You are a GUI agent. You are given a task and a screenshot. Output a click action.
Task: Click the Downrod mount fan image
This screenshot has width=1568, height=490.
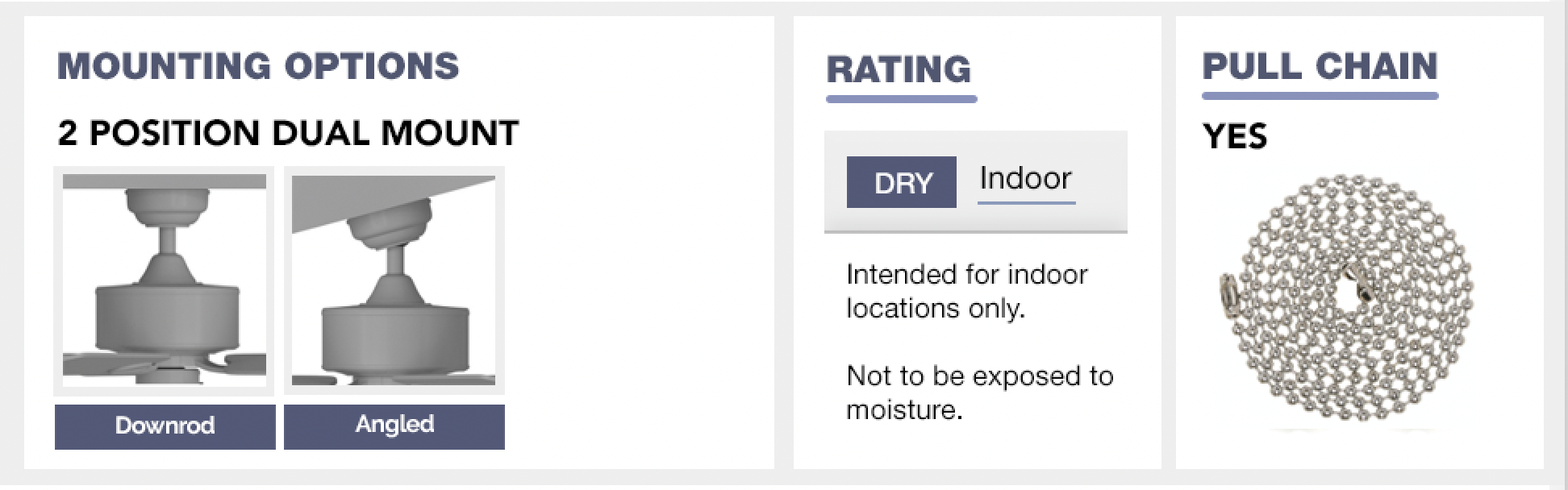[165, 280]
